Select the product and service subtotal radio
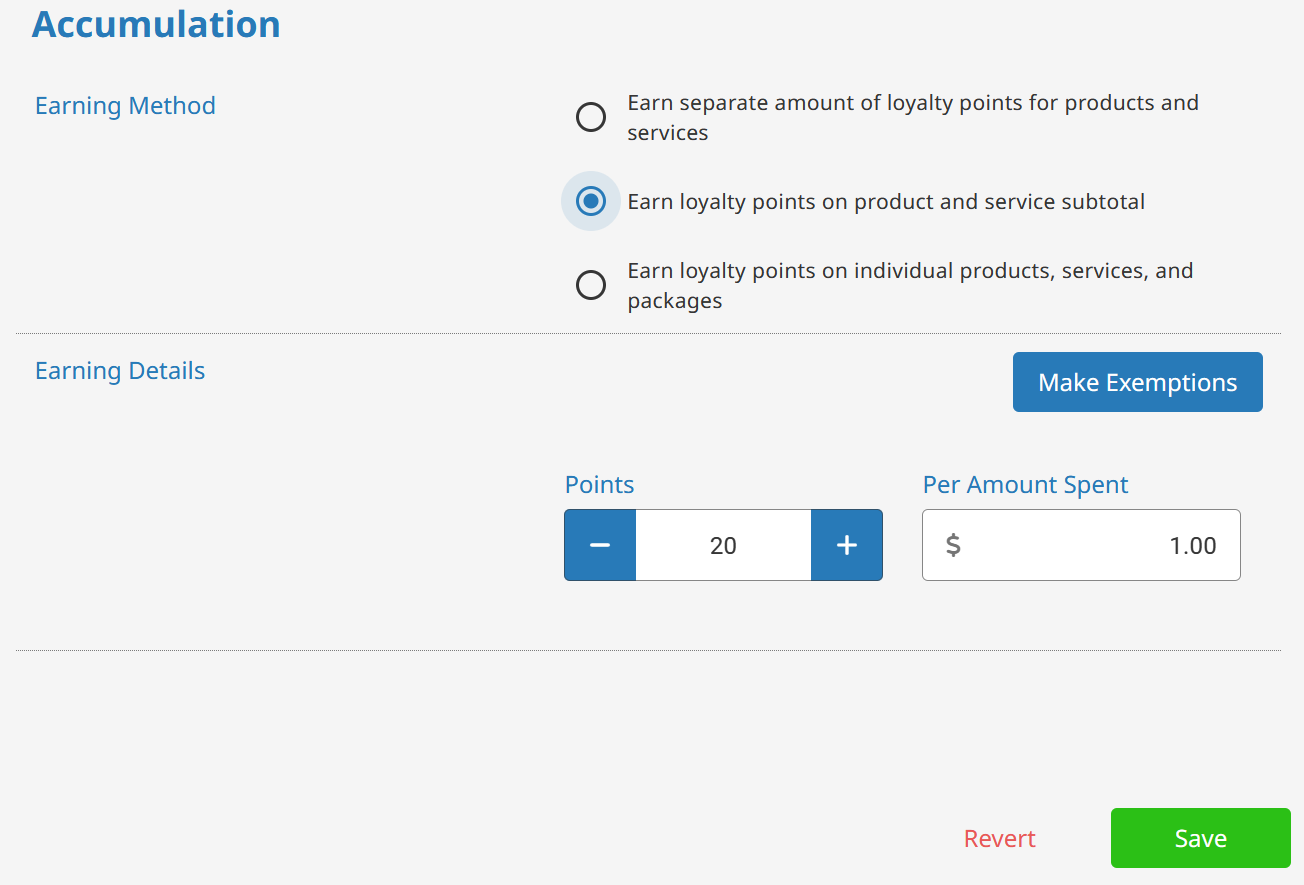This screenshot has width=1304, height=885. (591, 201)
